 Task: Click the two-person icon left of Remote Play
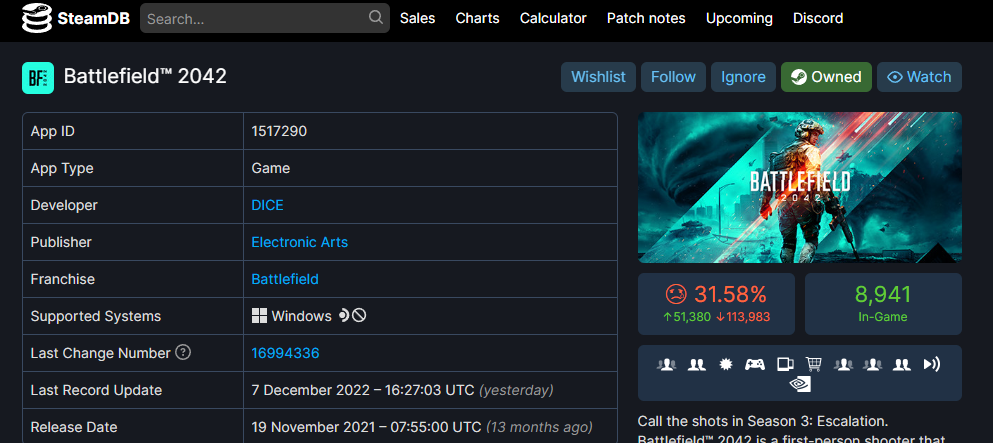tap(902, 364)
